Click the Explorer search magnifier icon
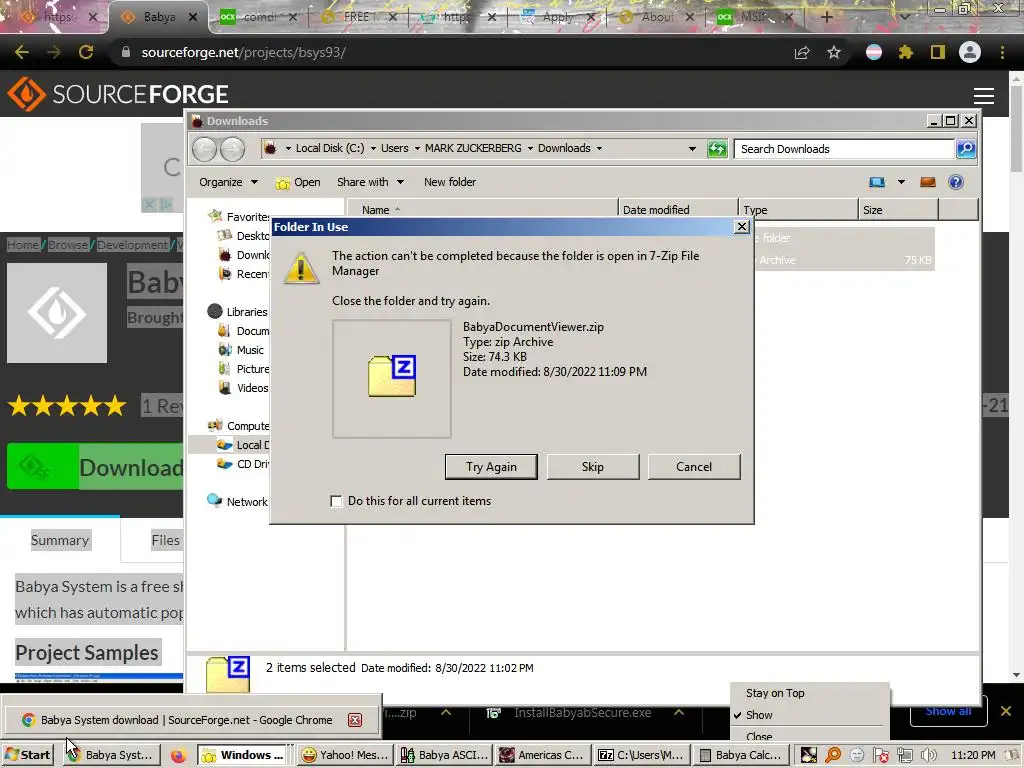This screenshot has width=1024, height=768. click(x=966, y=149)
